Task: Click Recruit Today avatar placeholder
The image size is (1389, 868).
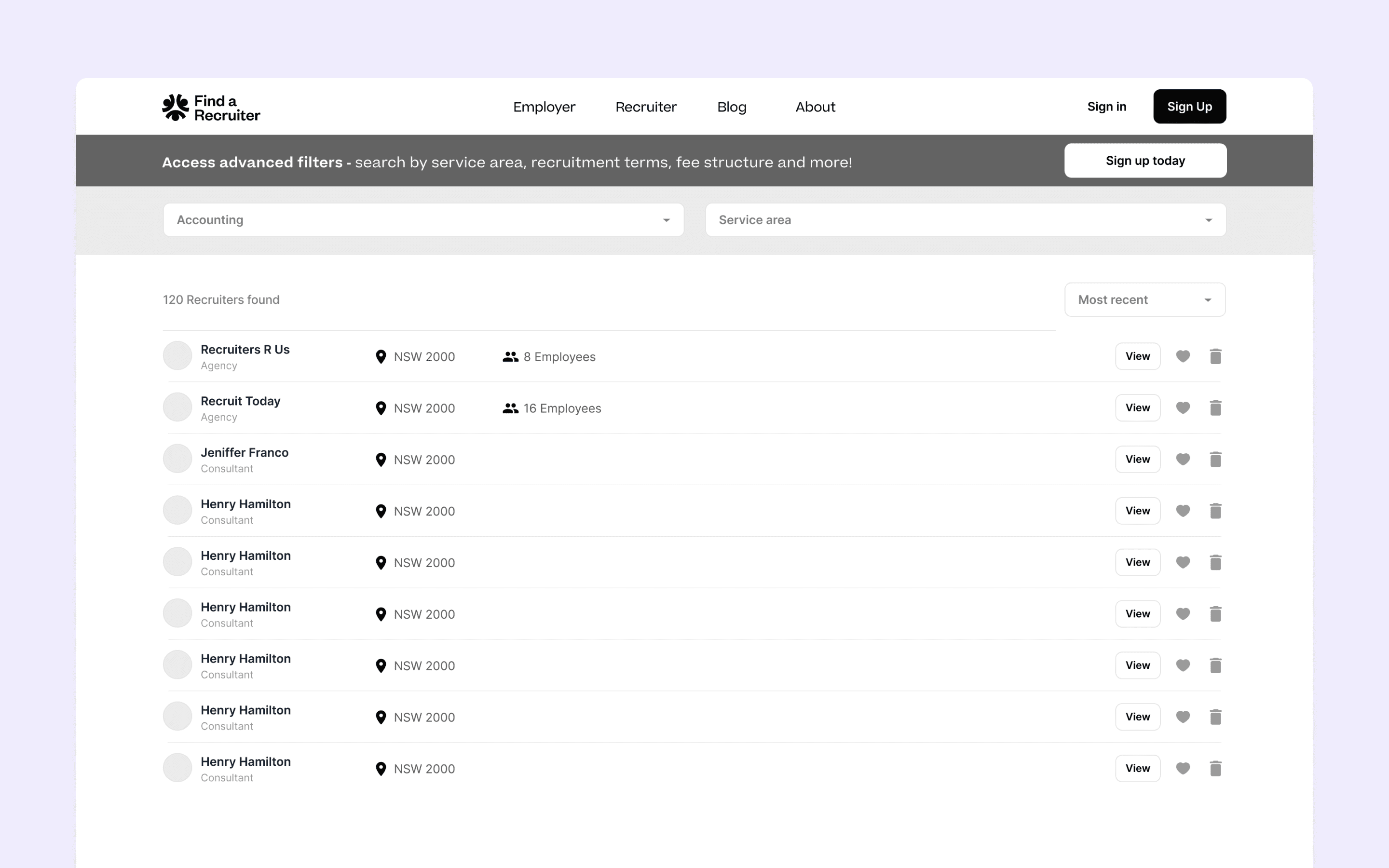Action: (177, 407)
